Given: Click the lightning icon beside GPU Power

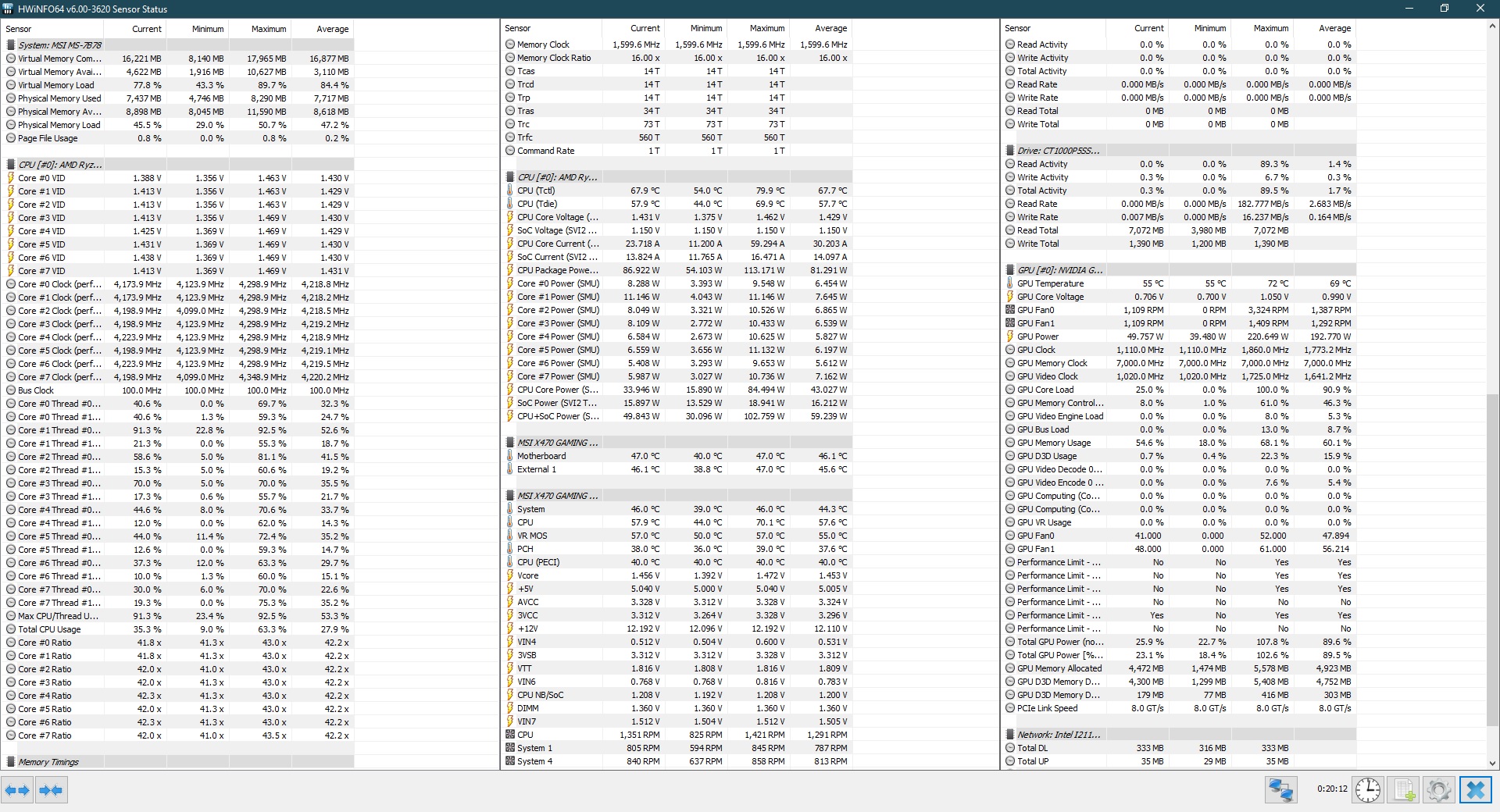Looking at the screenshot, I should (1010, 337).
